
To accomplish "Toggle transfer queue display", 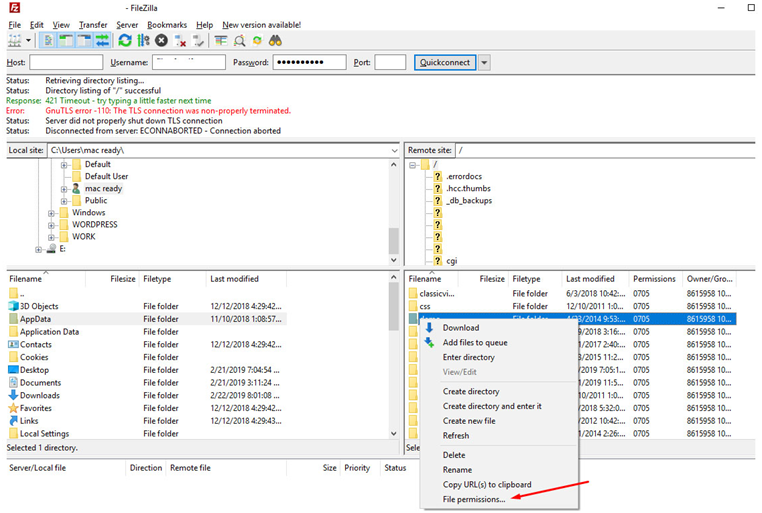I will pos(102,41).
